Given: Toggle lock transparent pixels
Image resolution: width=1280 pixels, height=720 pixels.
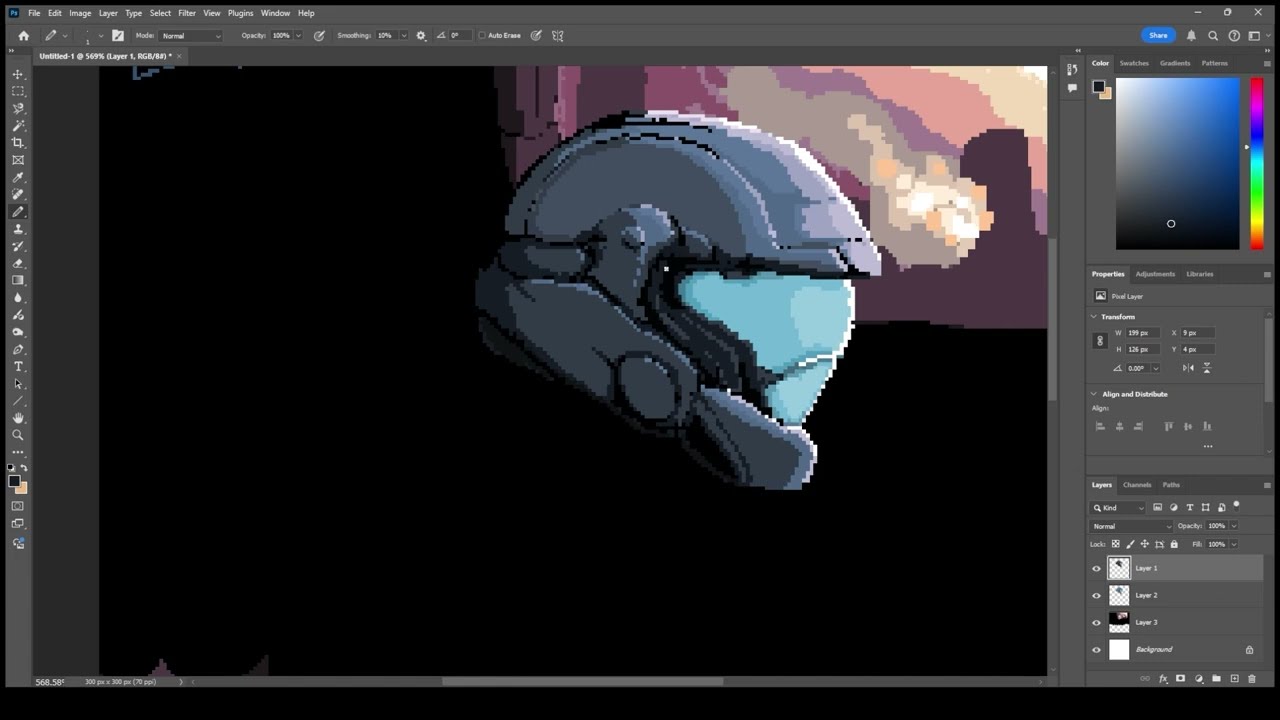Looking at the screenshot, I should (x=1117, y=544).
